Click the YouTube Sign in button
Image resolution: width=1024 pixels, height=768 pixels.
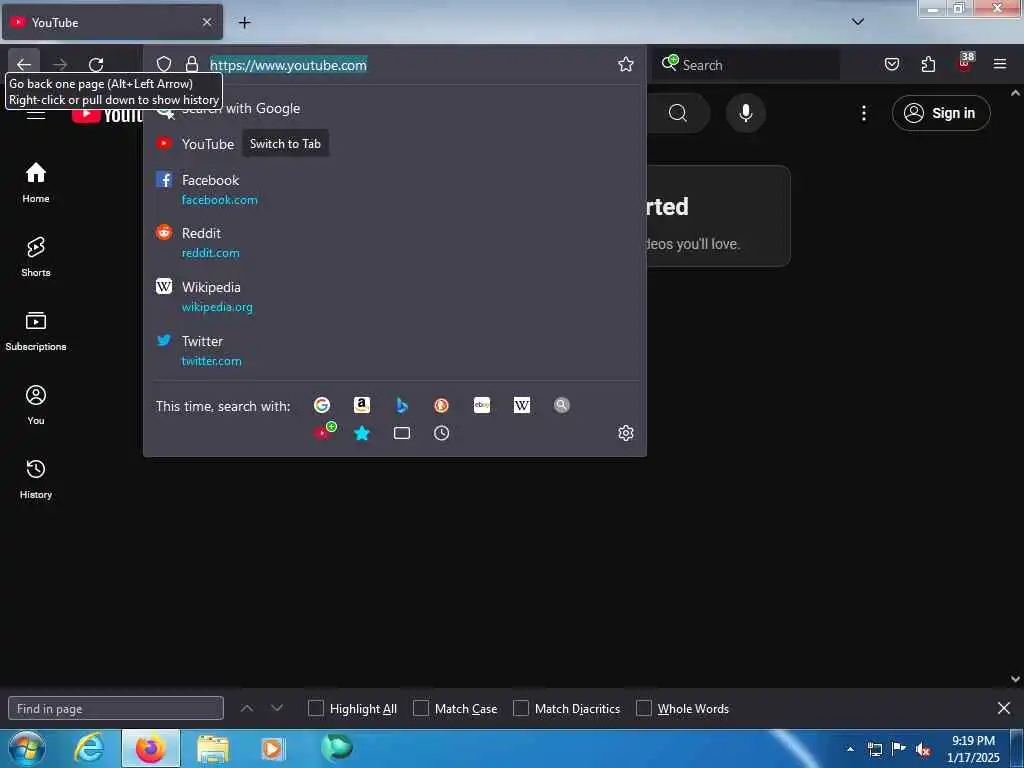(941, 113)
